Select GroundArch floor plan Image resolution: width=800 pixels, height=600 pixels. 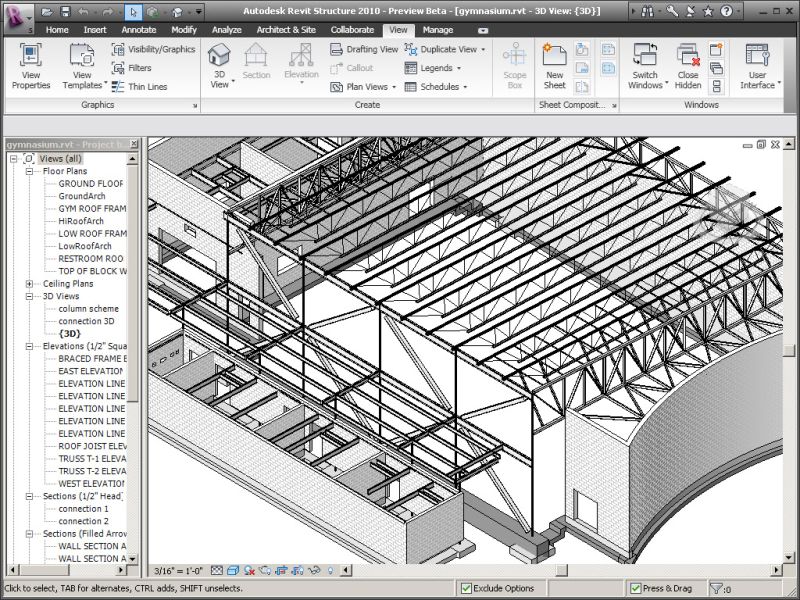click(82, 196)
